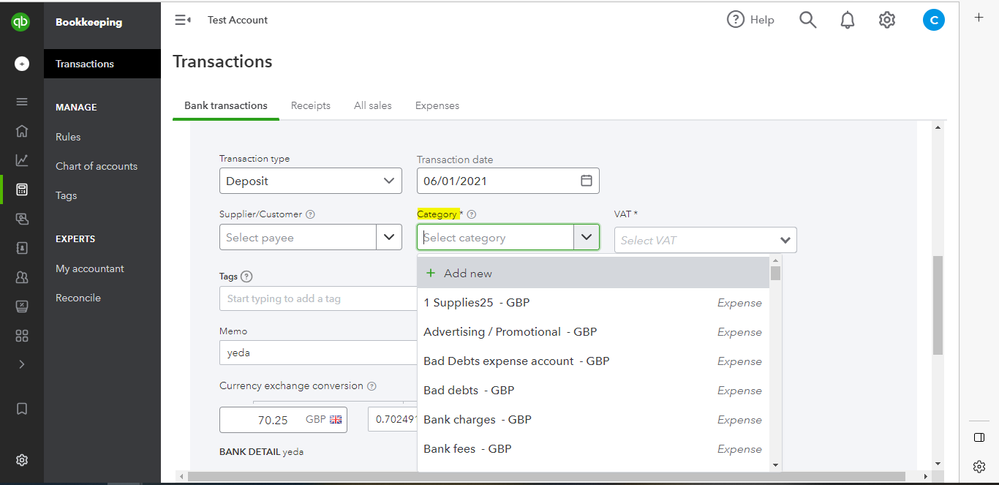The height and width of the screenshot is (485, 999).
Task: Click the Memo field containing yeda
Action: [x=318, y=352]
